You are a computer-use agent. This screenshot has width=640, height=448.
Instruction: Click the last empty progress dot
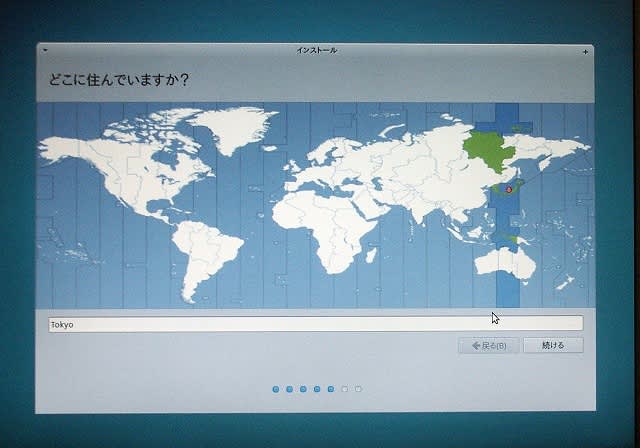(359, 388)
